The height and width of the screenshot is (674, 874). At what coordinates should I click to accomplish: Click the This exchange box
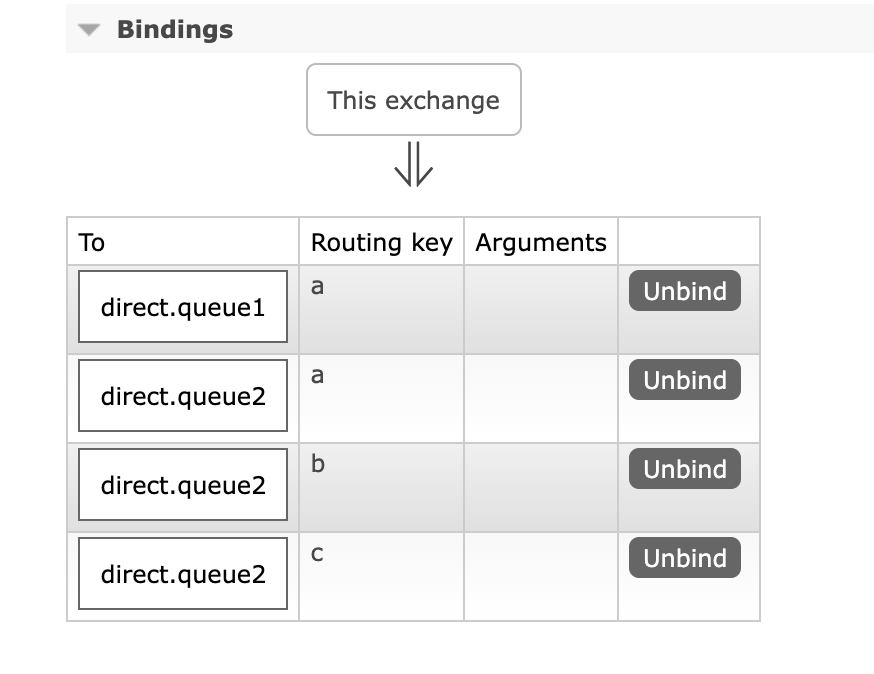tap(414, 100)
